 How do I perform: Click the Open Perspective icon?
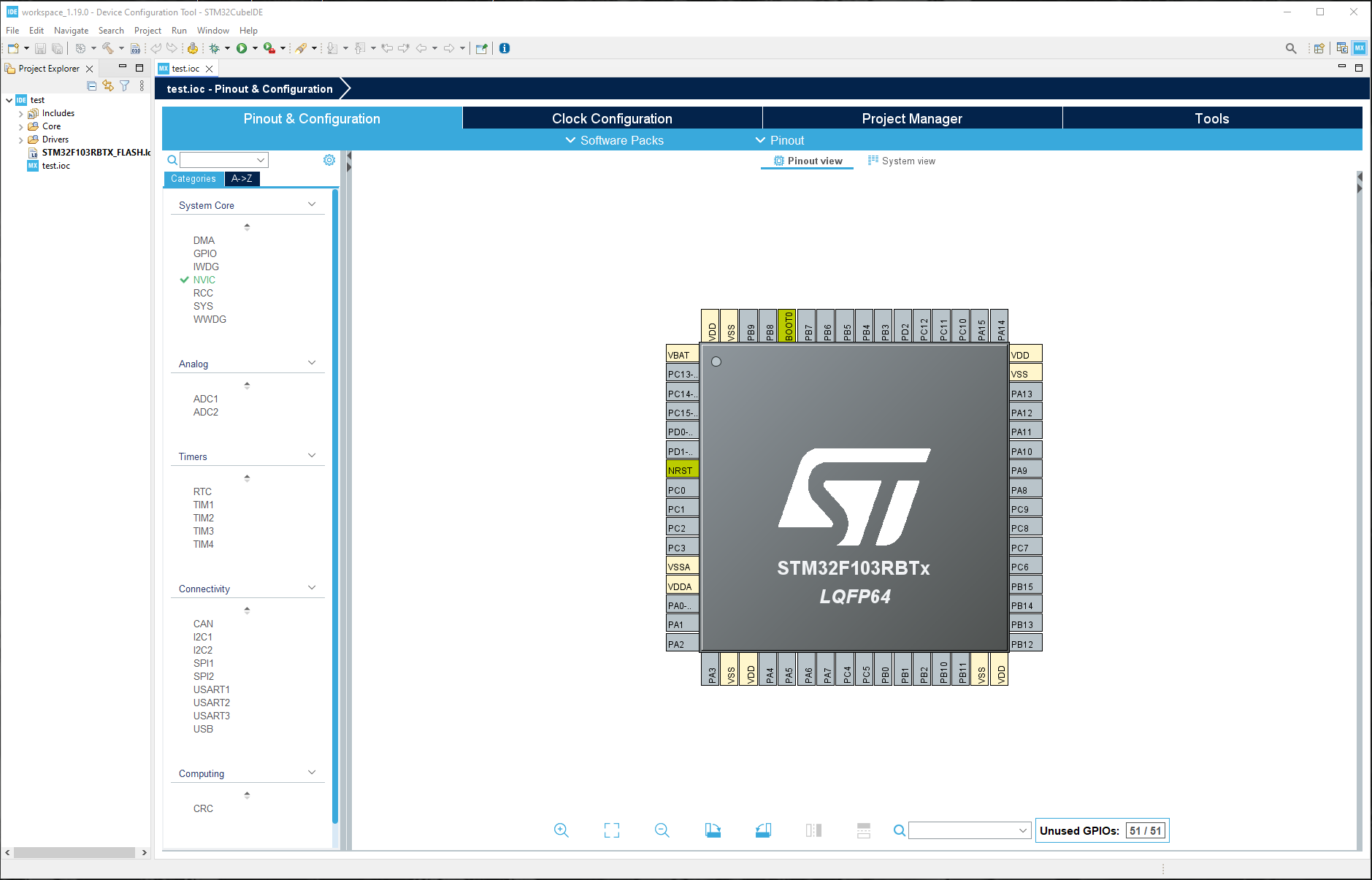coord(1319,48)
